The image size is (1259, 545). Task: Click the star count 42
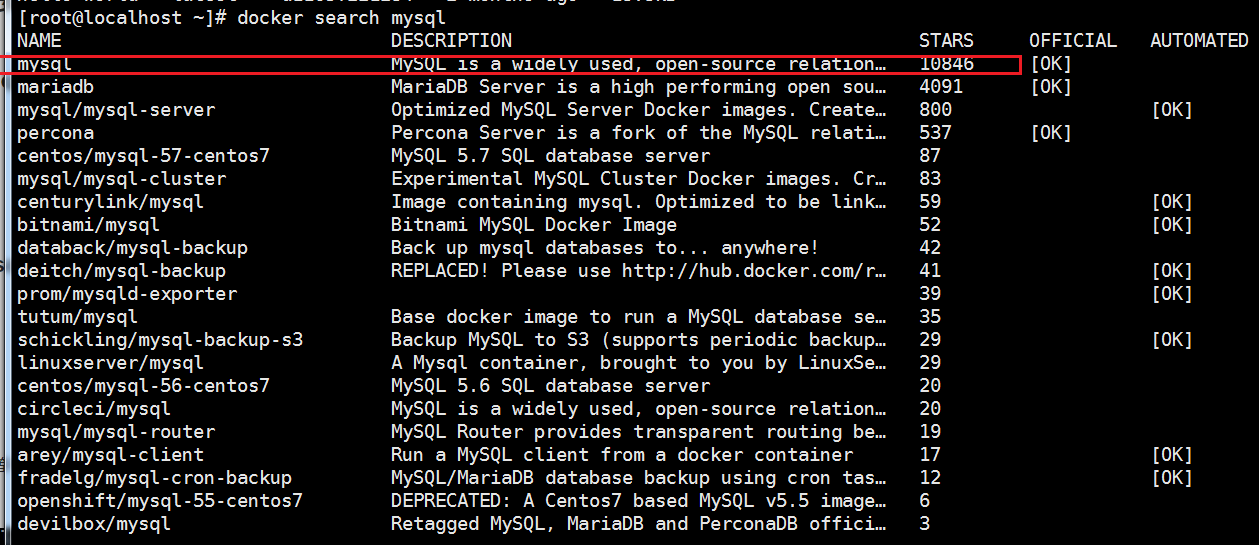930,248
